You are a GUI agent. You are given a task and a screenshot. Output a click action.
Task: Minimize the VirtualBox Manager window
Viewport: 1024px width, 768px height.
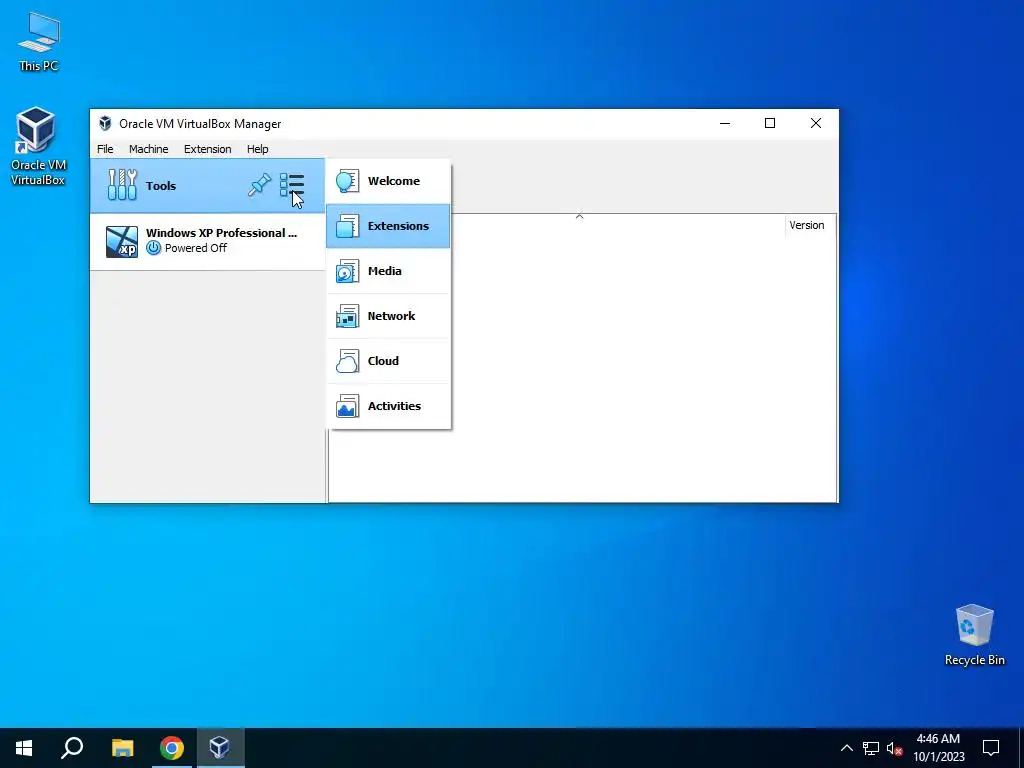pyautogui.click(x=725, y=123)
